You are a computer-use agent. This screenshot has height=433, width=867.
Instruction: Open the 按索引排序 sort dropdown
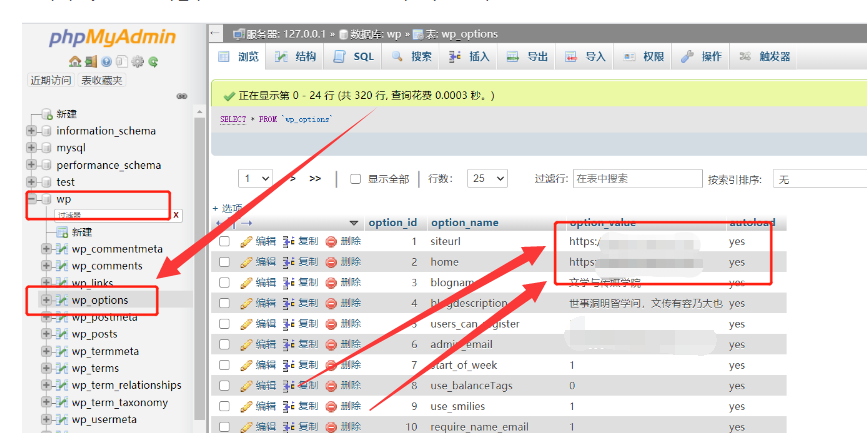(819, 179)
